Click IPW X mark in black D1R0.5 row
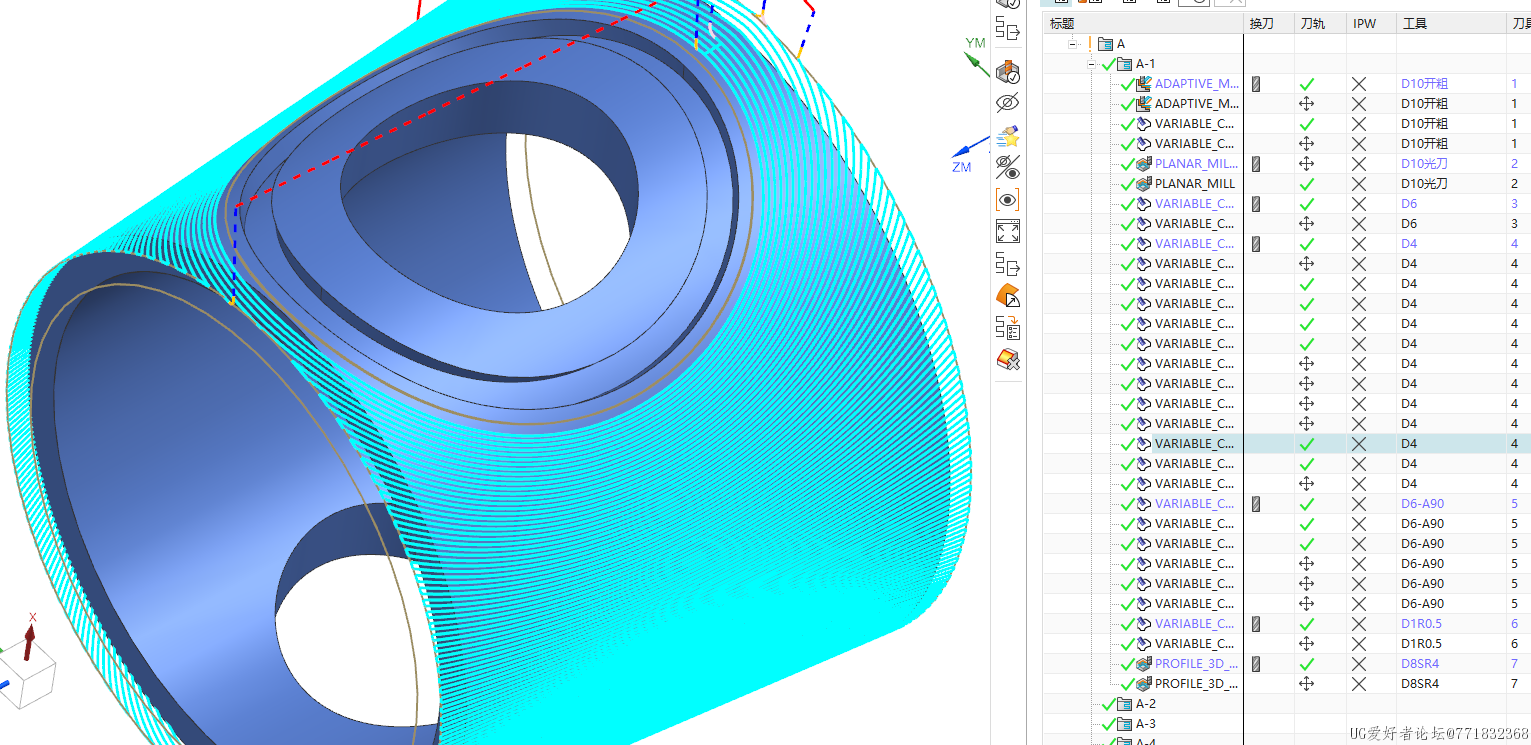The height and width of the screenshot is (745, 1531). click(x=1359, y=644)
